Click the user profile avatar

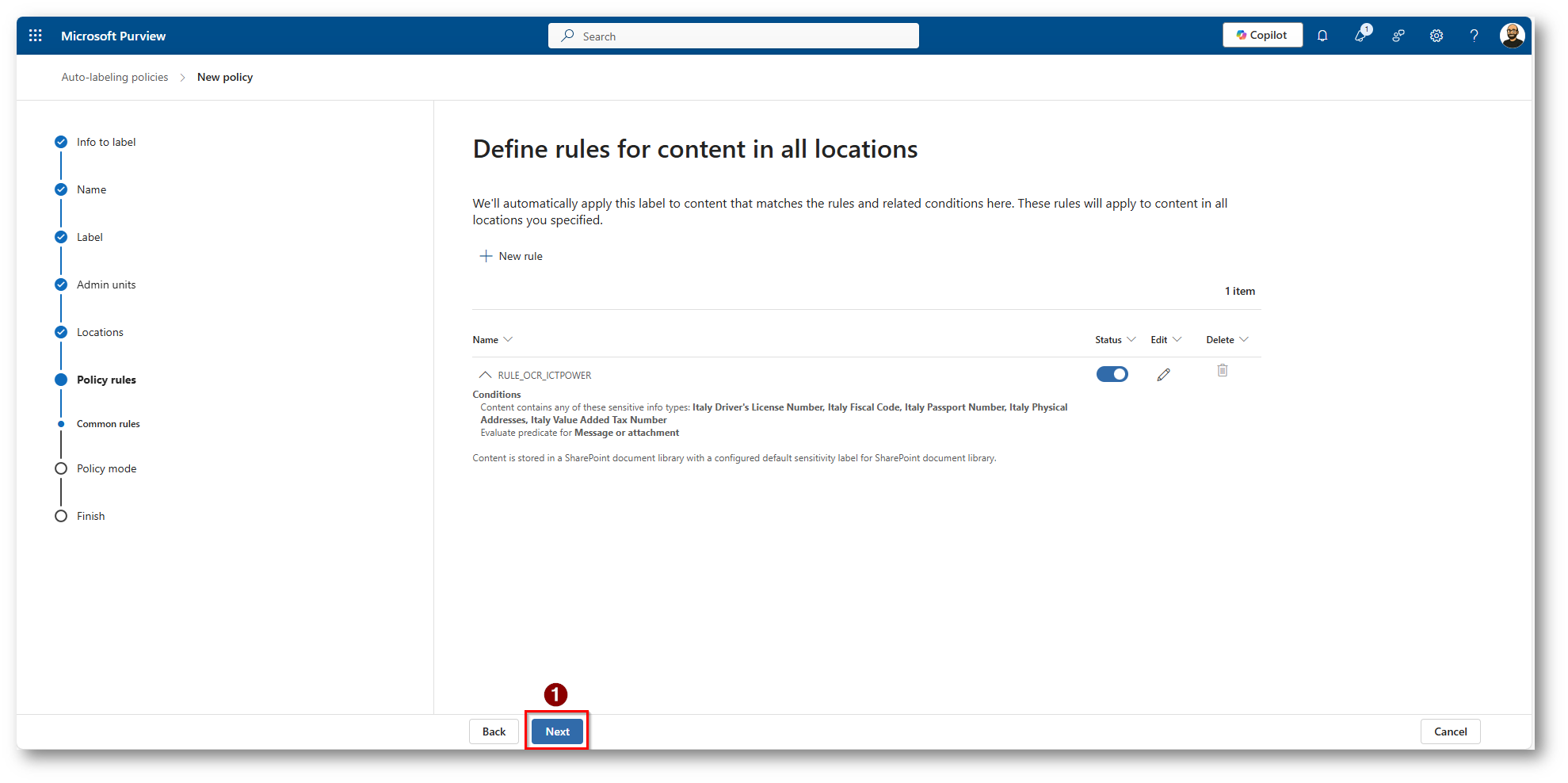(x=1511, y=36)
